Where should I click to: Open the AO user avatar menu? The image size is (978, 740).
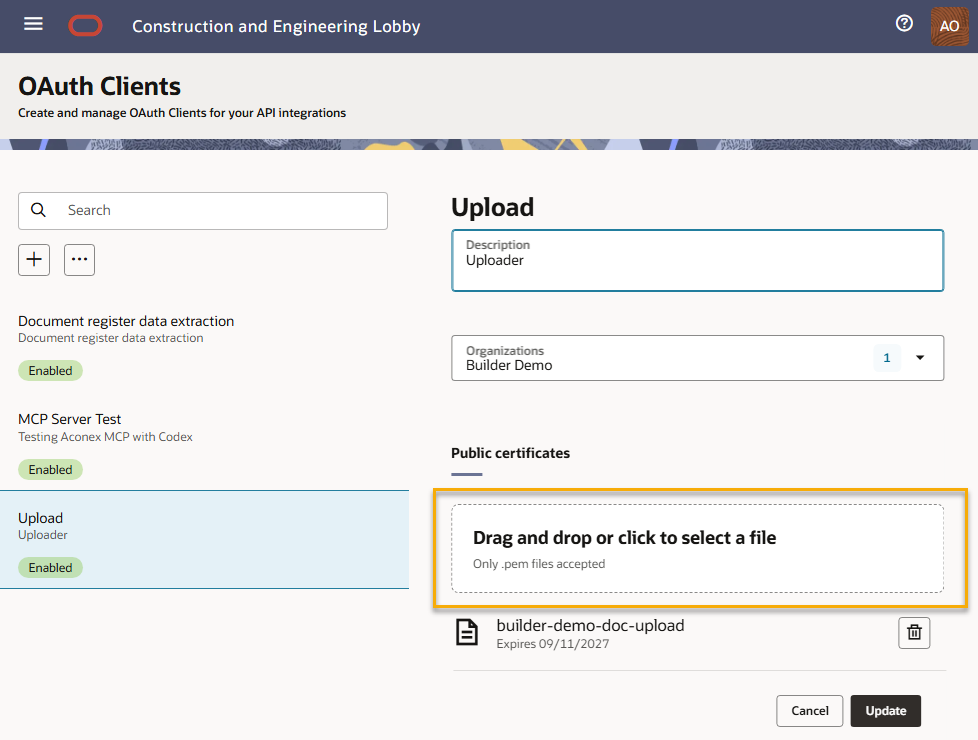(949, 26)
